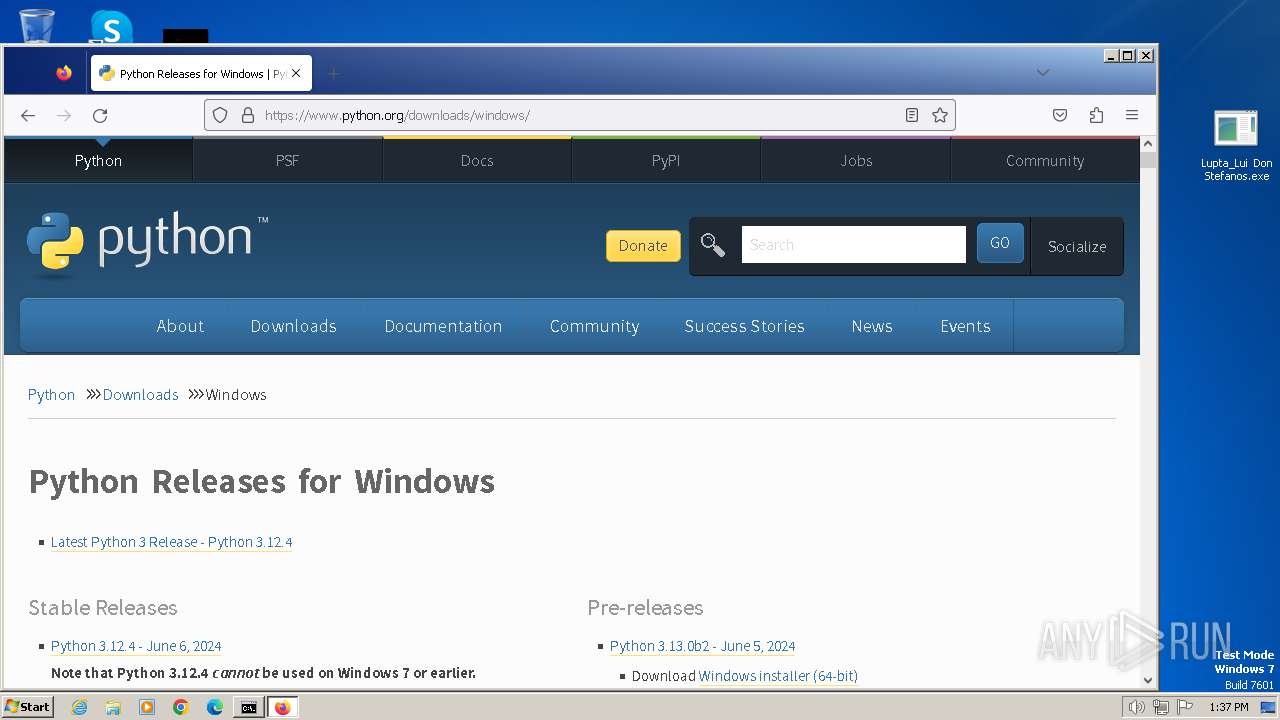Open the Documentation menu

(443, 326)
